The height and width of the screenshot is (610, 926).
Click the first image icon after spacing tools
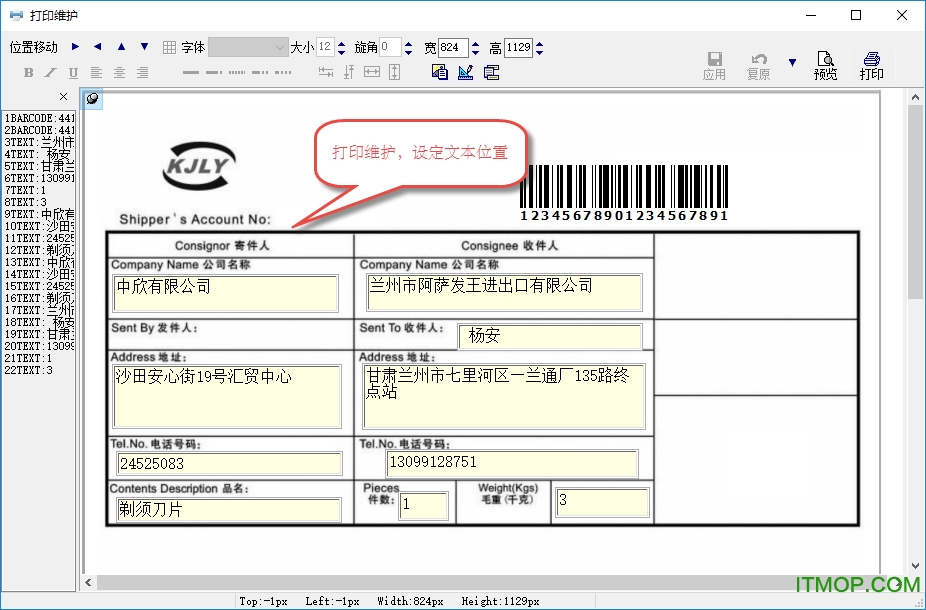[440, 72]
